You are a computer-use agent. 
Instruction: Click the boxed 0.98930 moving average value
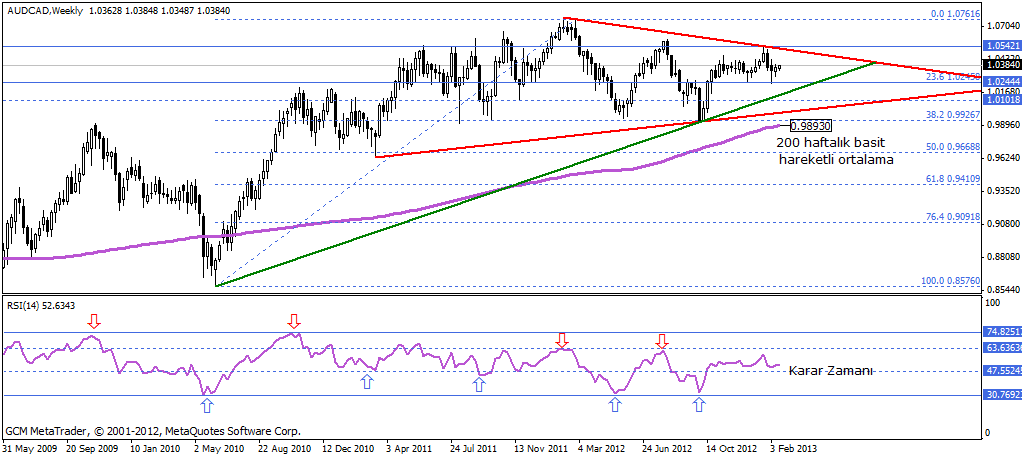pyautogui.click(x=811, y=124)
